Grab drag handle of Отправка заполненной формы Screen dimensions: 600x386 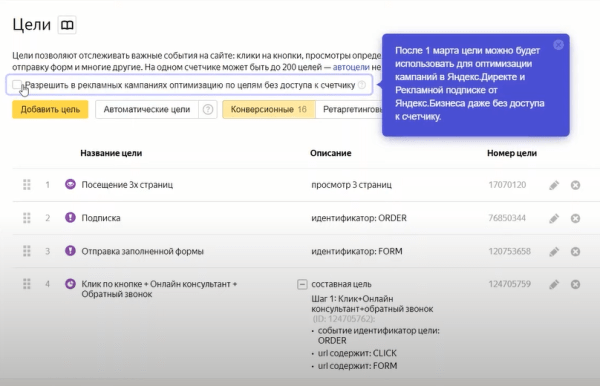pos(26,251)
